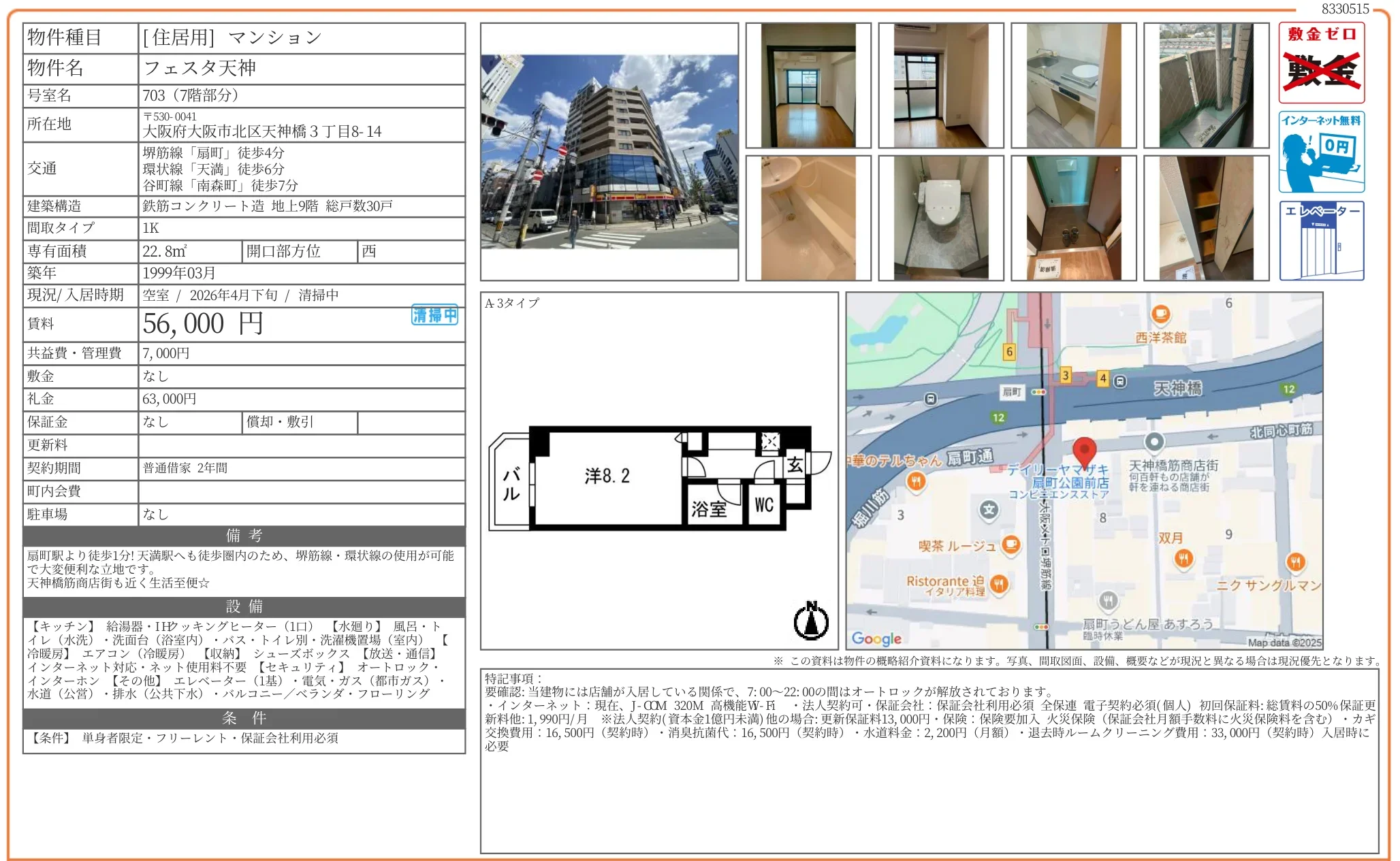
Task: Click the 洋8.2 room on floor plan
Action: (x=607, y=476)
